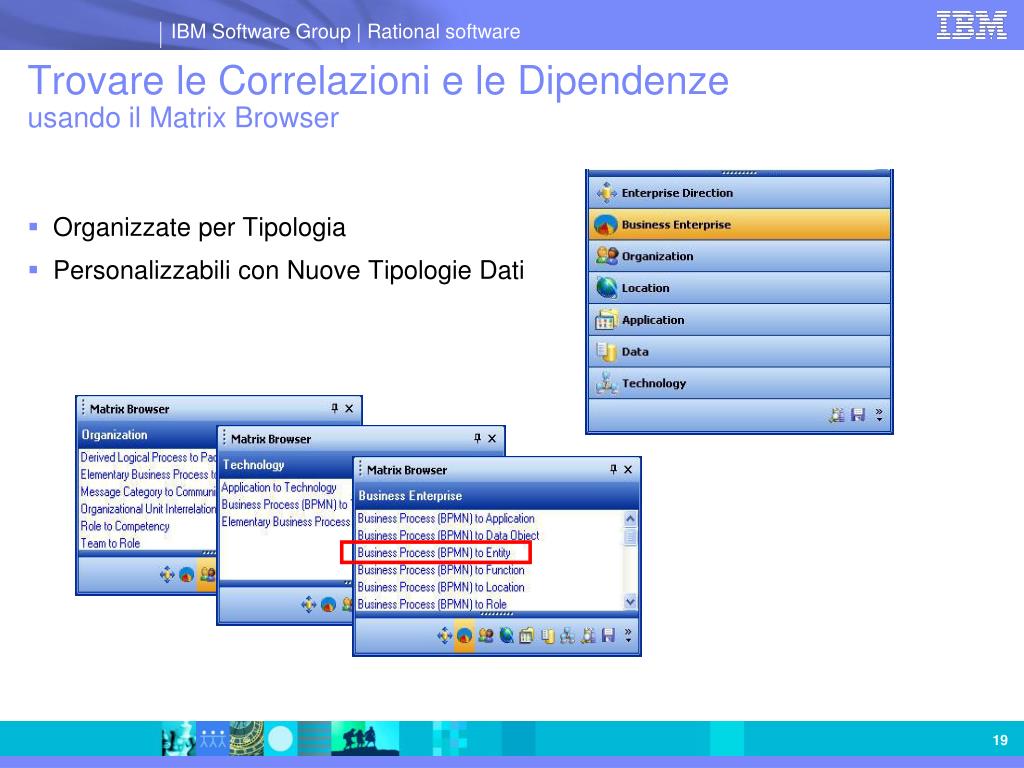This screenshot has height=768, width=1024.
Task: Click list icon in category list panel footer
Action: click(x=837, y=415)
